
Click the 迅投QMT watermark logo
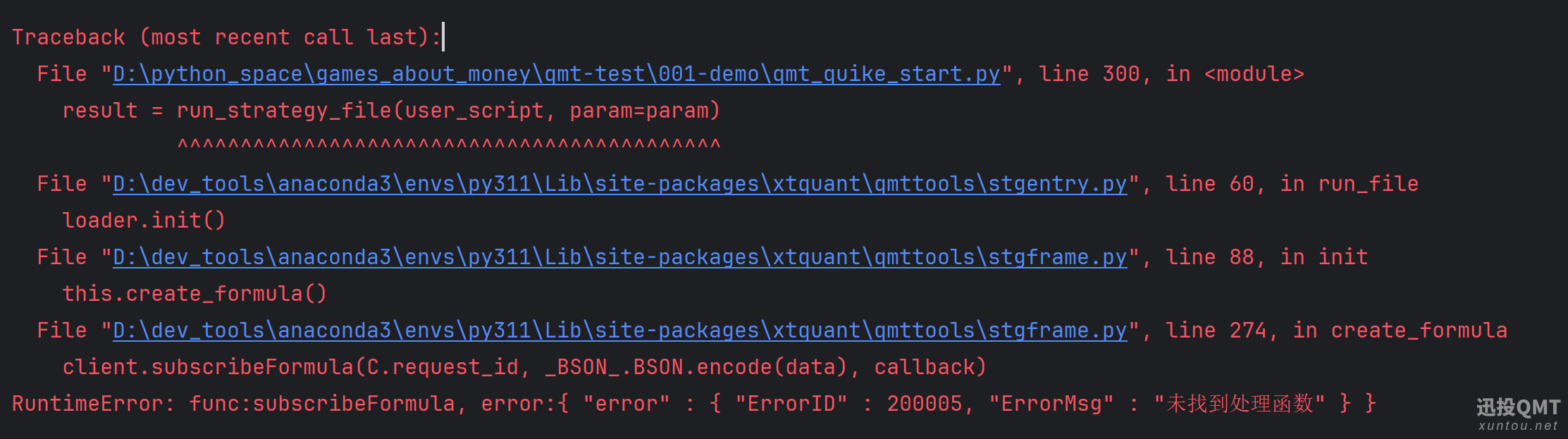(x=1518, y=407)
